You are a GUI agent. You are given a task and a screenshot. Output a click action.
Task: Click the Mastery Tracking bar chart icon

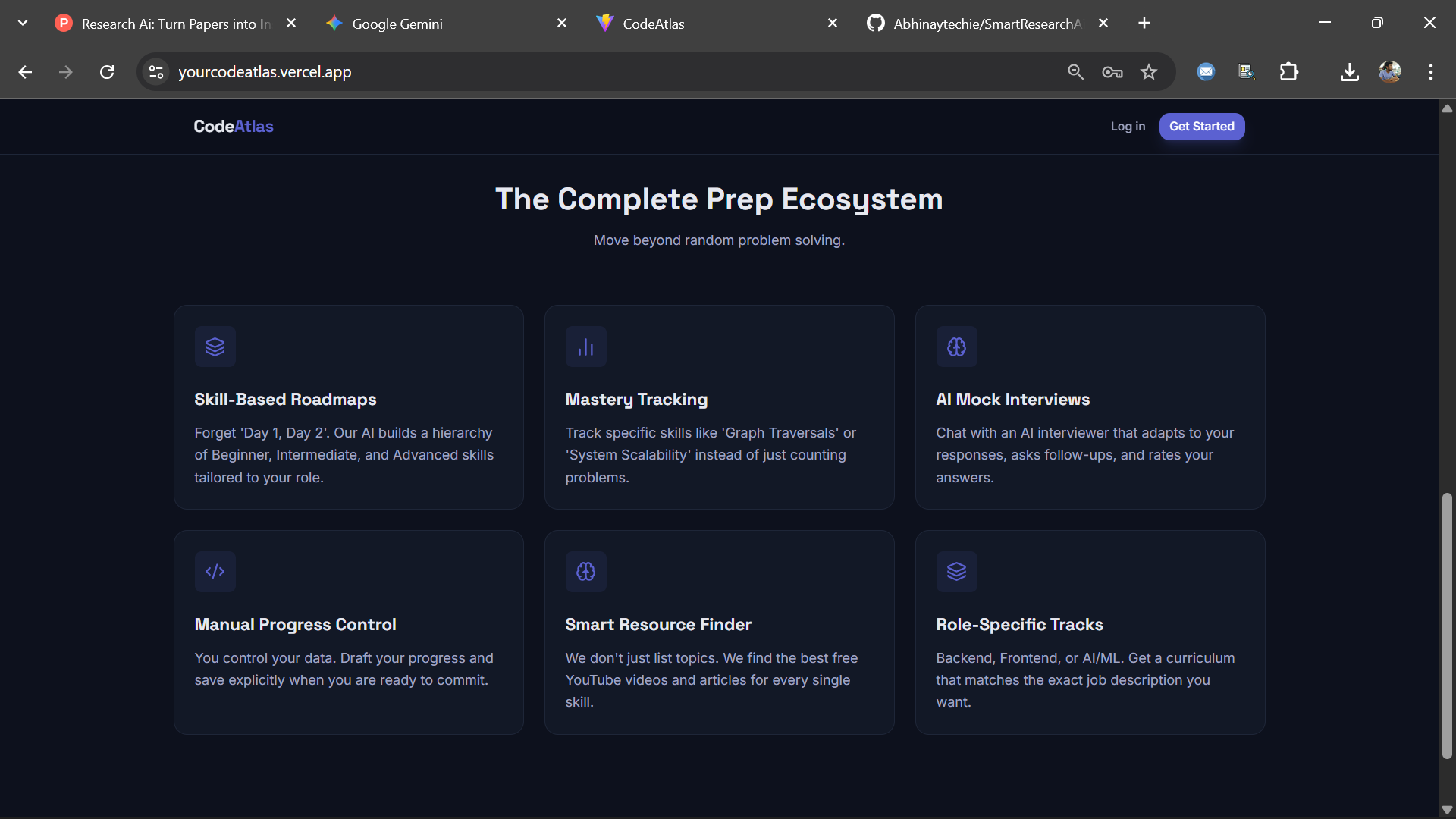[x=585, y=347]
